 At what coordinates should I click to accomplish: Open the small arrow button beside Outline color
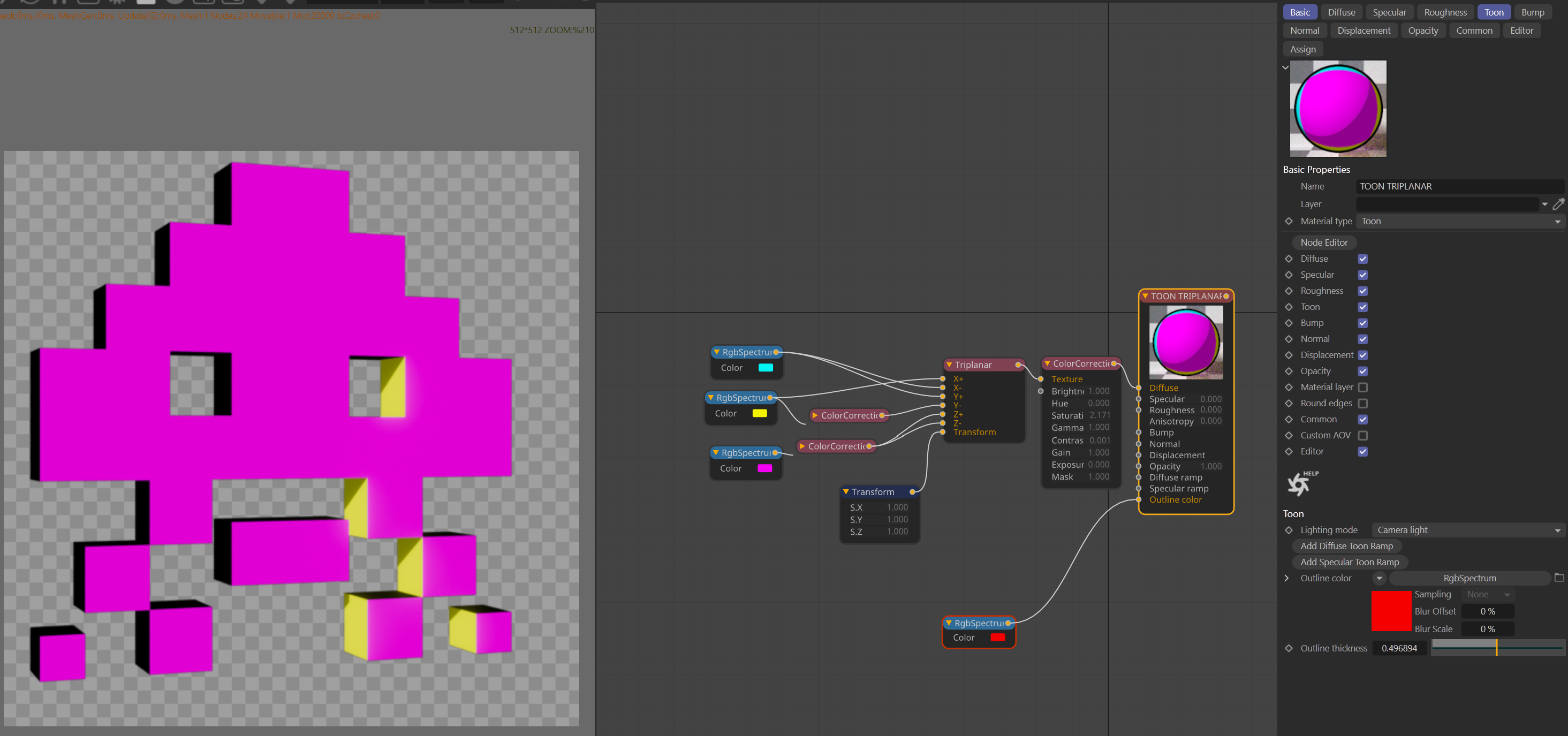tap(1378, 578)
